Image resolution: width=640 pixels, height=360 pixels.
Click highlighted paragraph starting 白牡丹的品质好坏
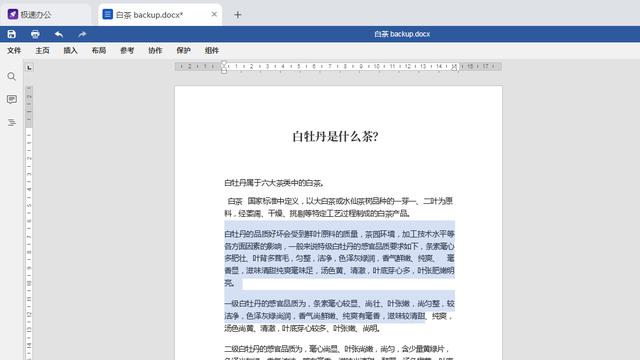pos(339,258)
